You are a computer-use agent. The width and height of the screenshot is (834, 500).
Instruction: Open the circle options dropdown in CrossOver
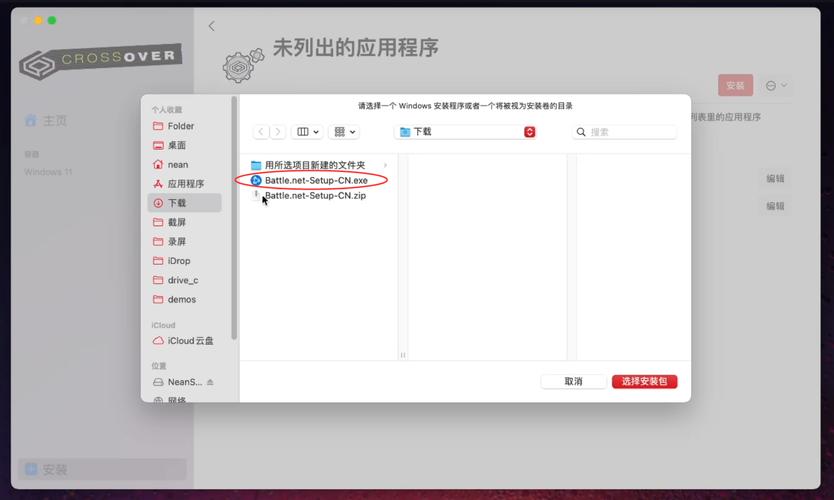(x=776, y=85)
